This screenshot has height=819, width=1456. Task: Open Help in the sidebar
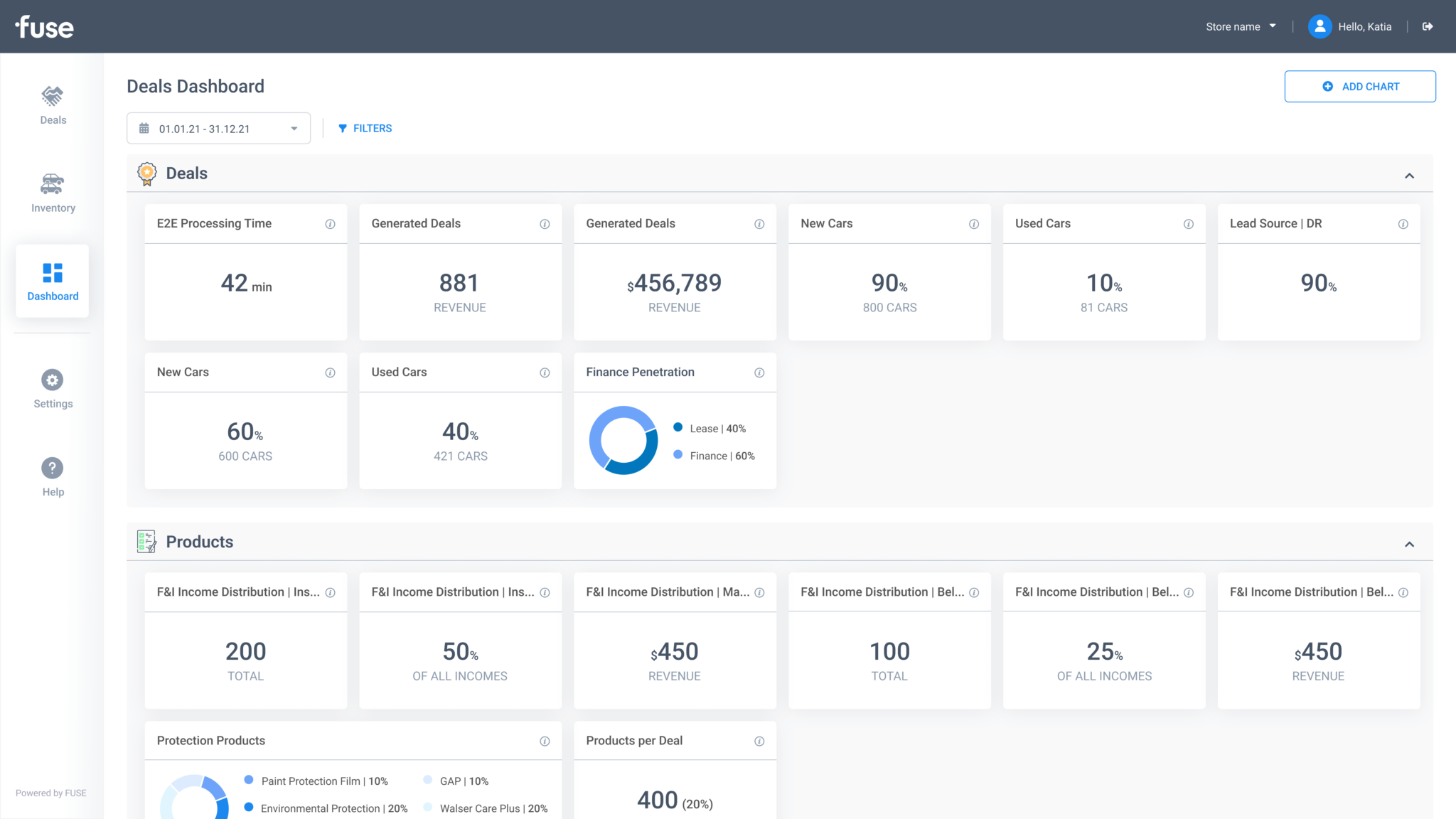[x=53, y=477]
